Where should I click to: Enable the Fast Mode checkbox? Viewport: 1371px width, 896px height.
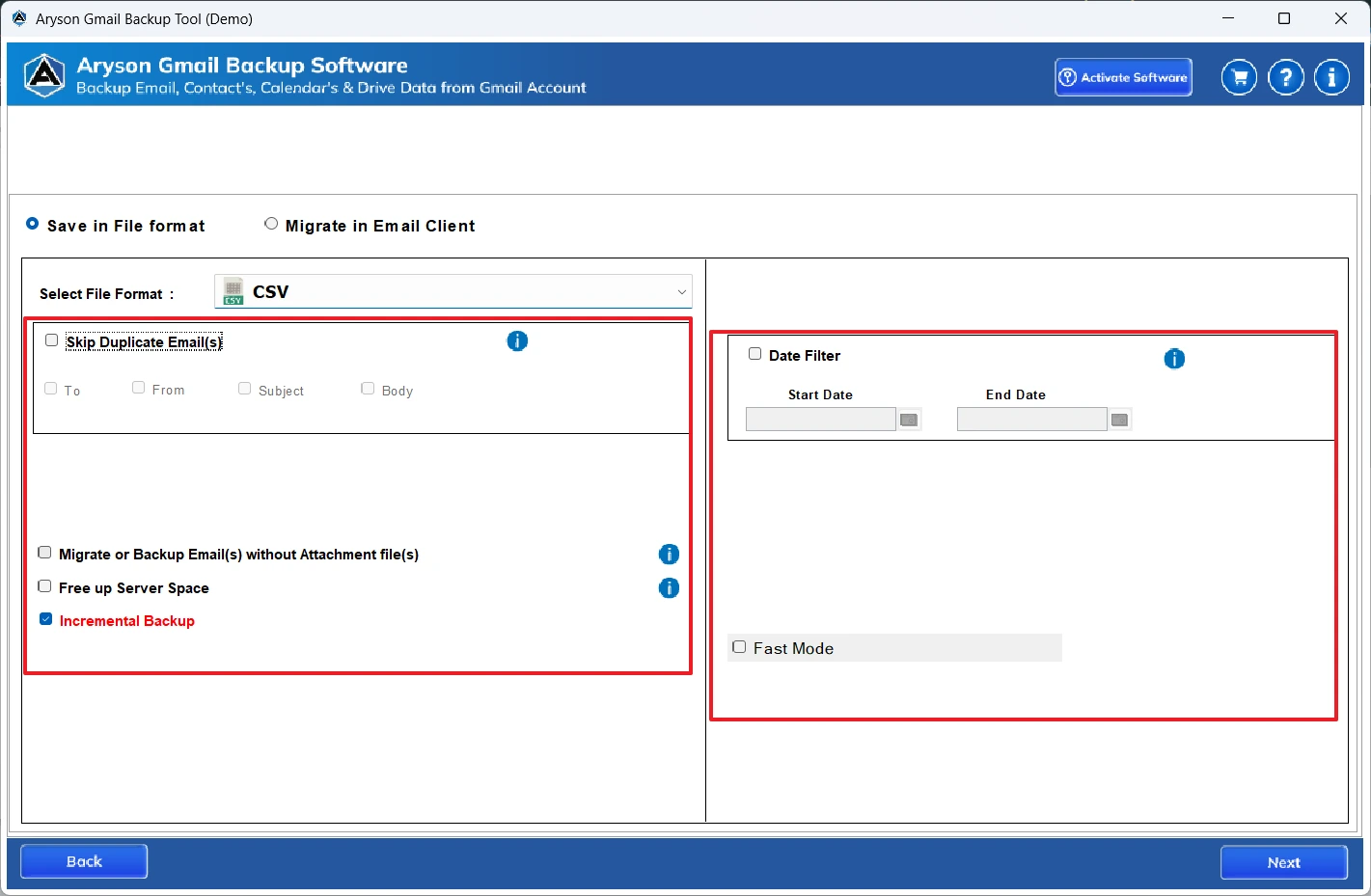(739, 647)
